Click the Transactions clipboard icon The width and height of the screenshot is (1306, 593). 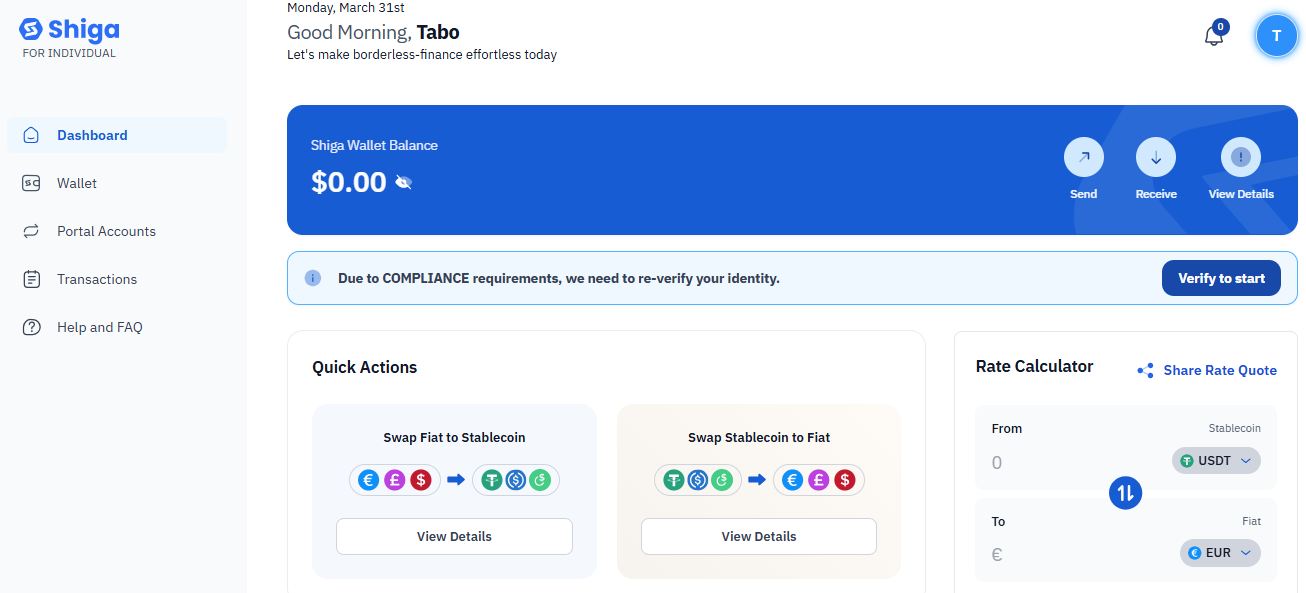coord(31,279)
